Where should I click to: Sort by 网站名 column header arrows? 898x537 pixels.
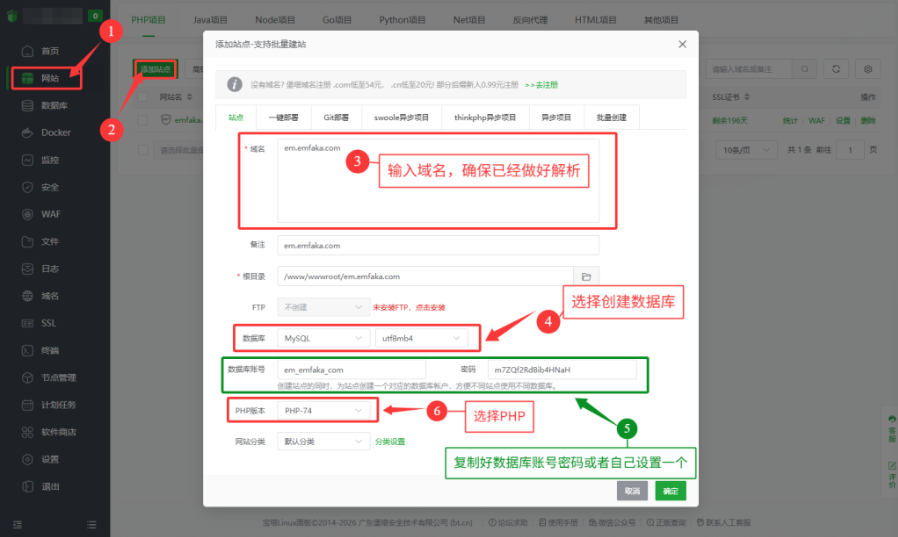click(190, 97)
